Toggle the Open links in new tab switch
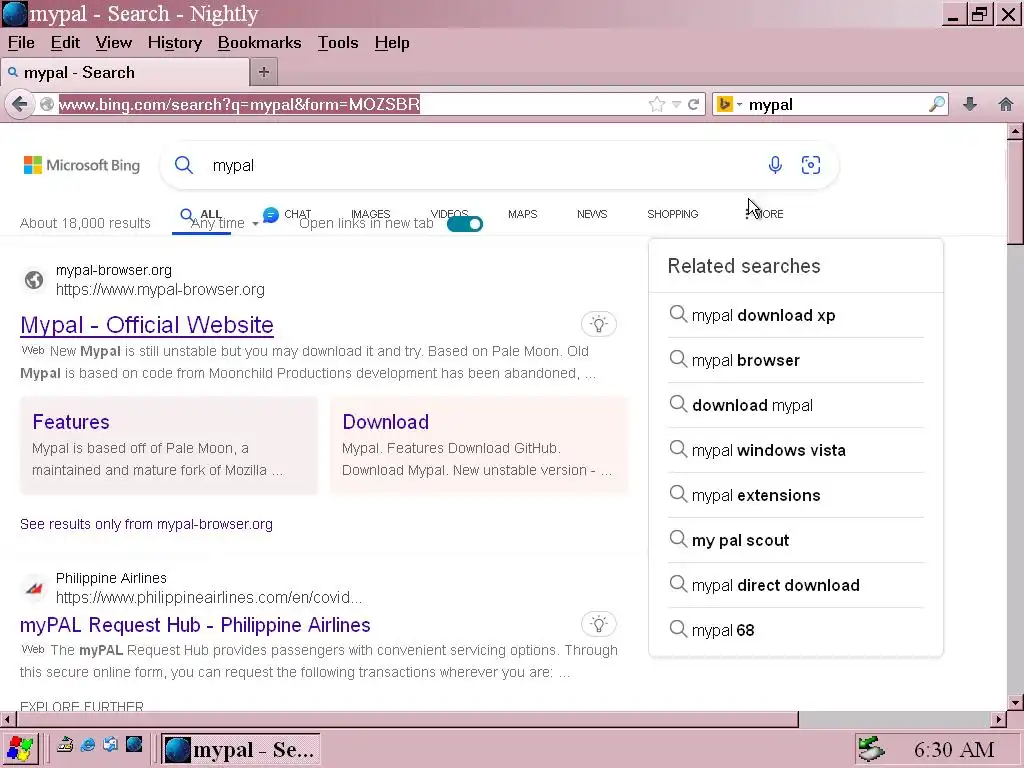Screen dimensions: 1024x768 pos(465,224)
